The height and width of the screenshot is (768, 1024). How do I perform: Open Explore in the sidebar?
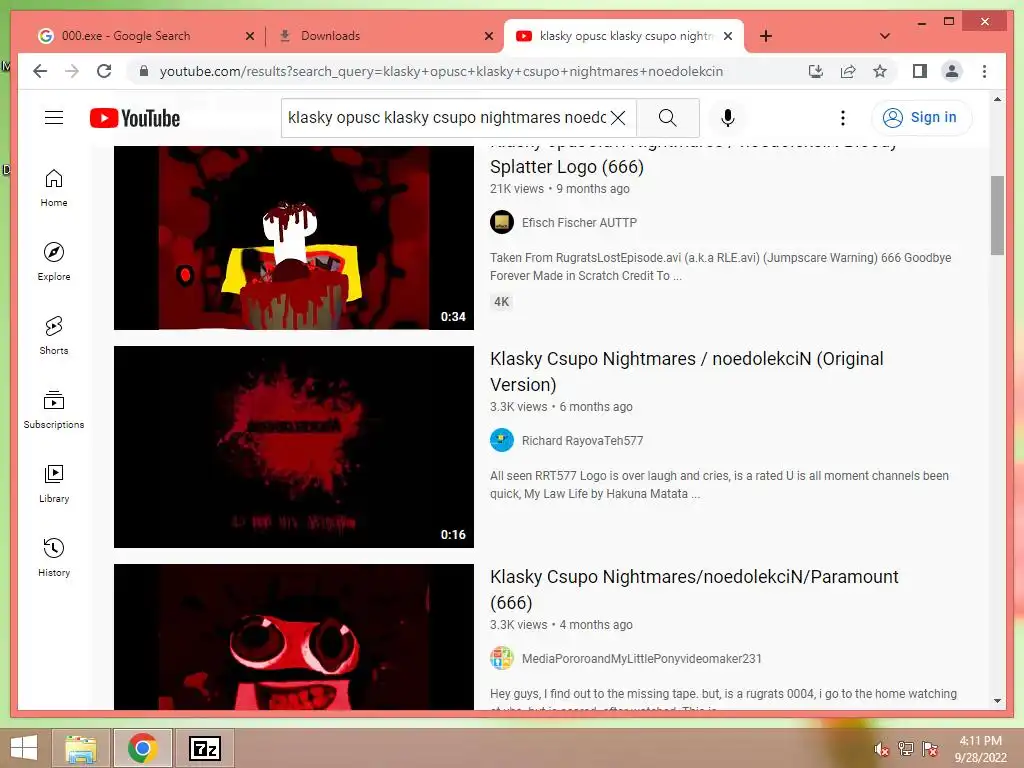(x=54, y=262)
